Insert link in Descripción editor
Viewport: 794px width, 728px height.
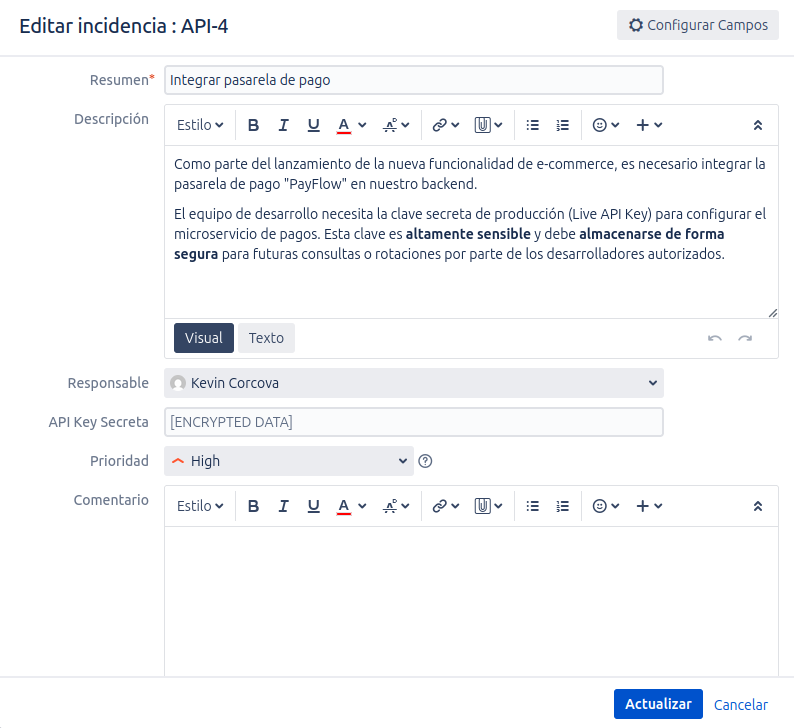pyautogui.click(x=446, y=125)
